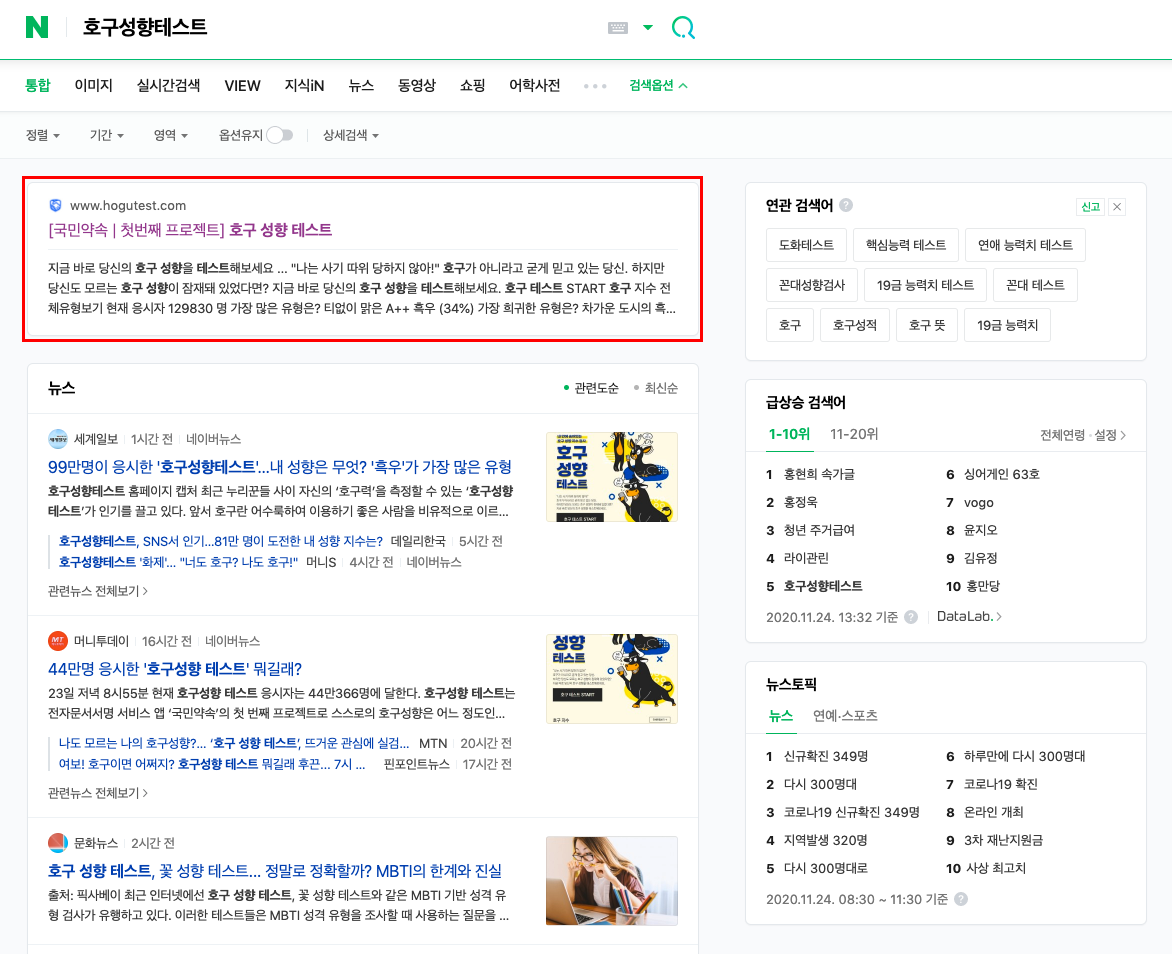
Task: Open the 나도 모르는 나의 호구성향 article
Action: point(234,743)
